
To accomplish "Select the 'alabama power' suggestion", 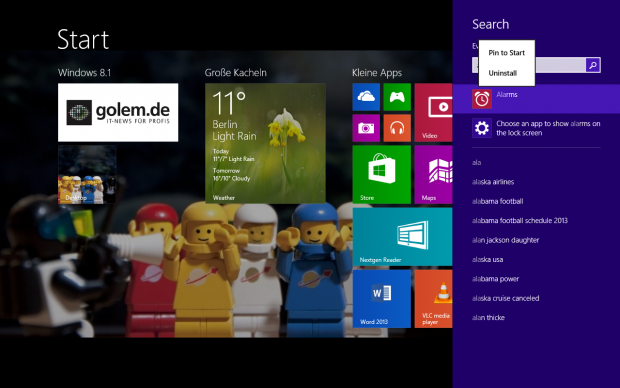I will tap(495, 279).
